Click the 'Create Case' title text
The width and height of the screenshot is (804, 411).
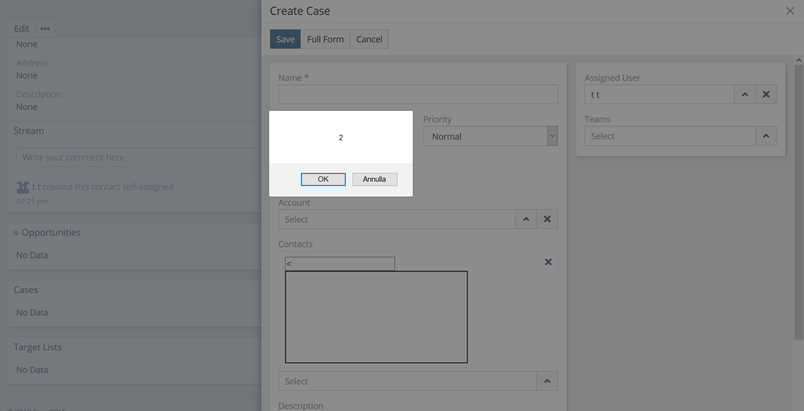pos(300,11)
